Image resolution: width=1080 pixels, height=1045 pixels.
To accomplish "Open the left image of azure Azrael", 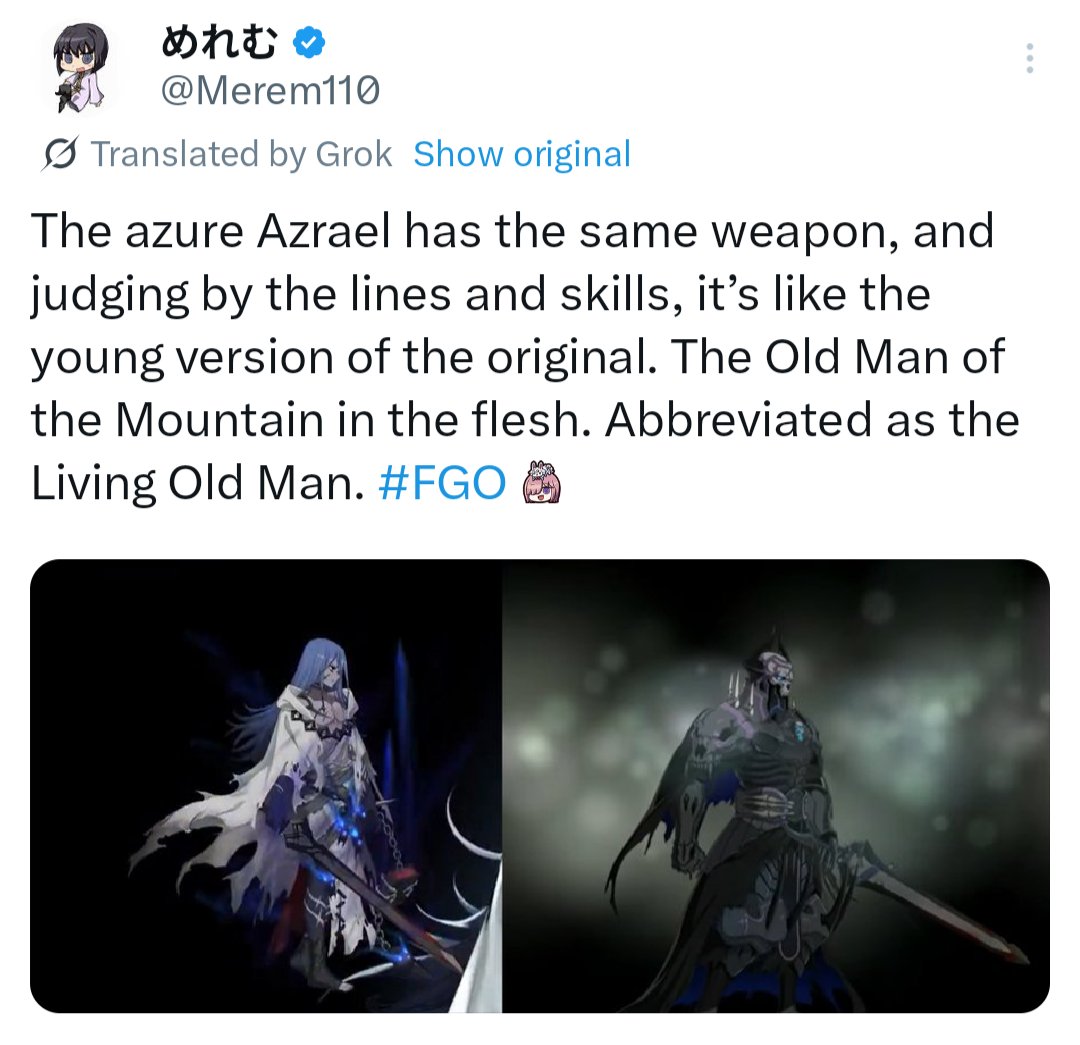I will (266, 785).
